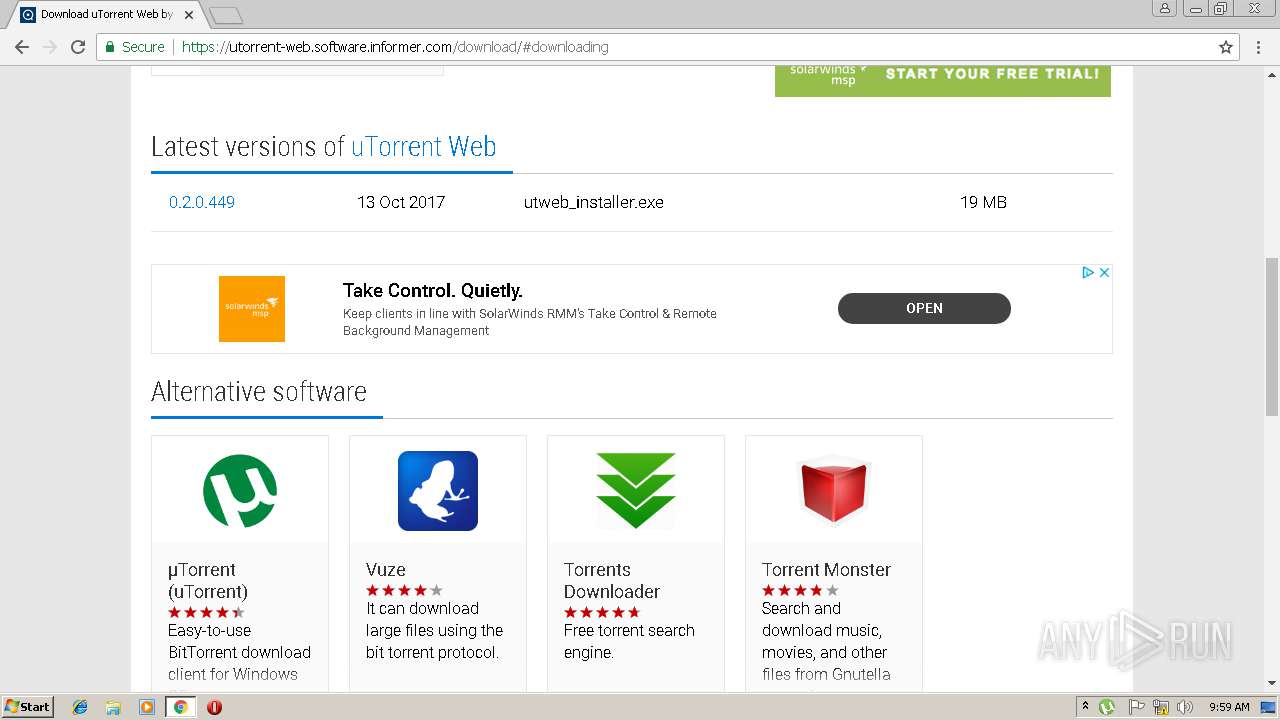Click the 9:59 AM taskbar clock
The image size is (1280, 720).
pos(1229,707)
